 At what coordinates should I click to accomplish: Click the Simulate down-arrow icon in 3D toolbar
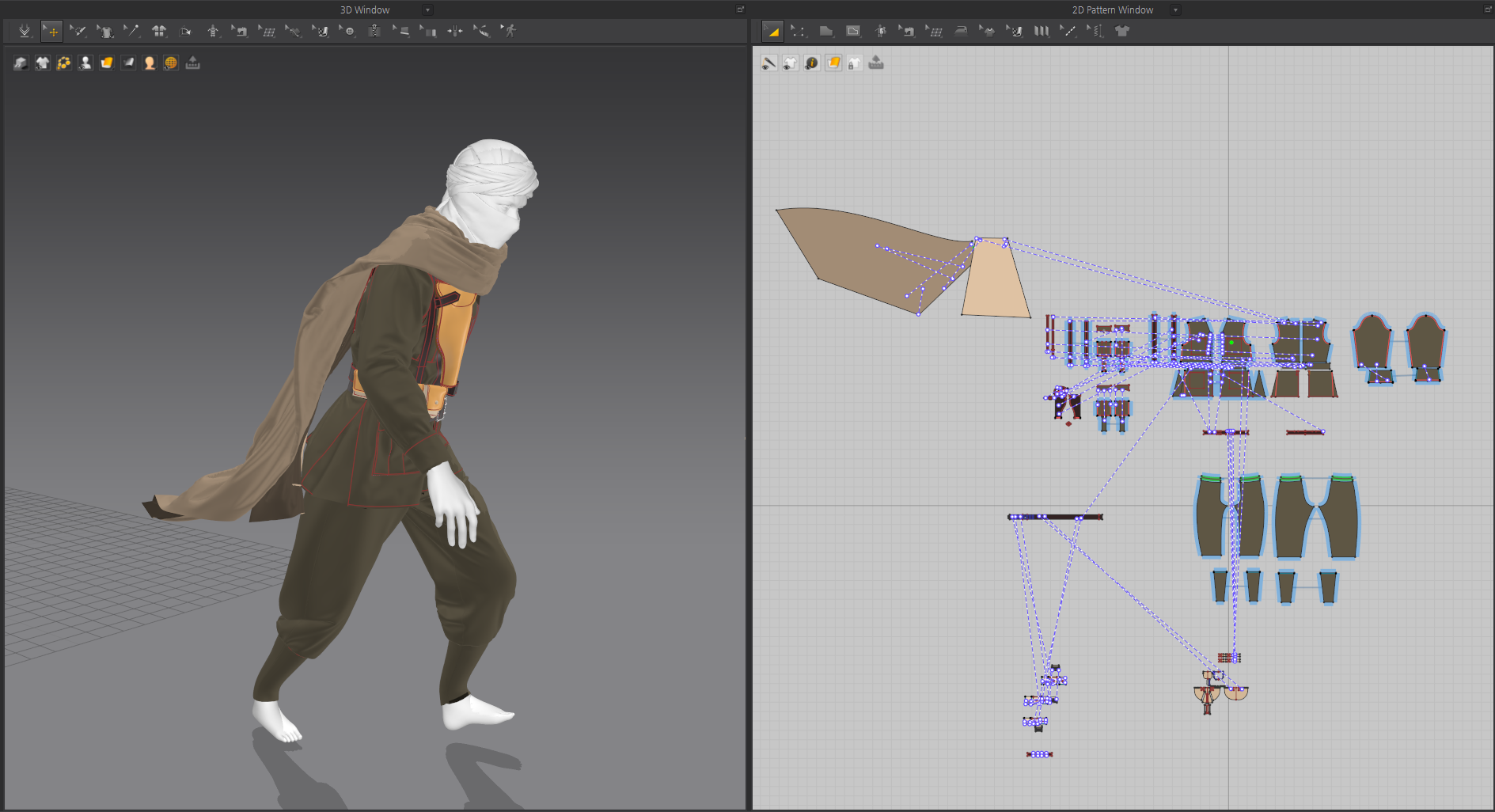(25, 31)
